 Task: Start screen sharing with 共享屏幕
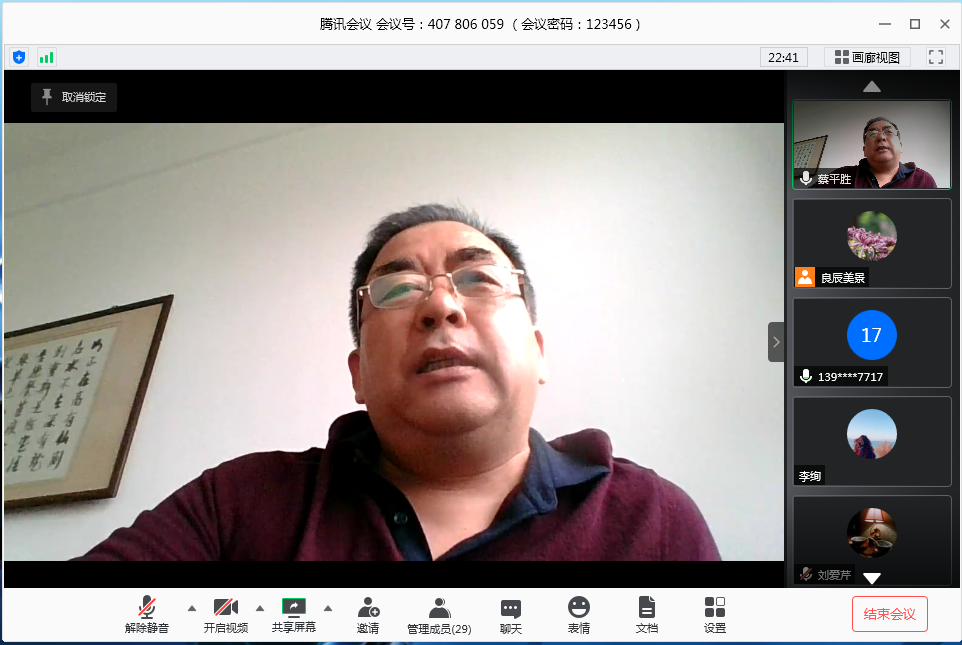[294, 614]
